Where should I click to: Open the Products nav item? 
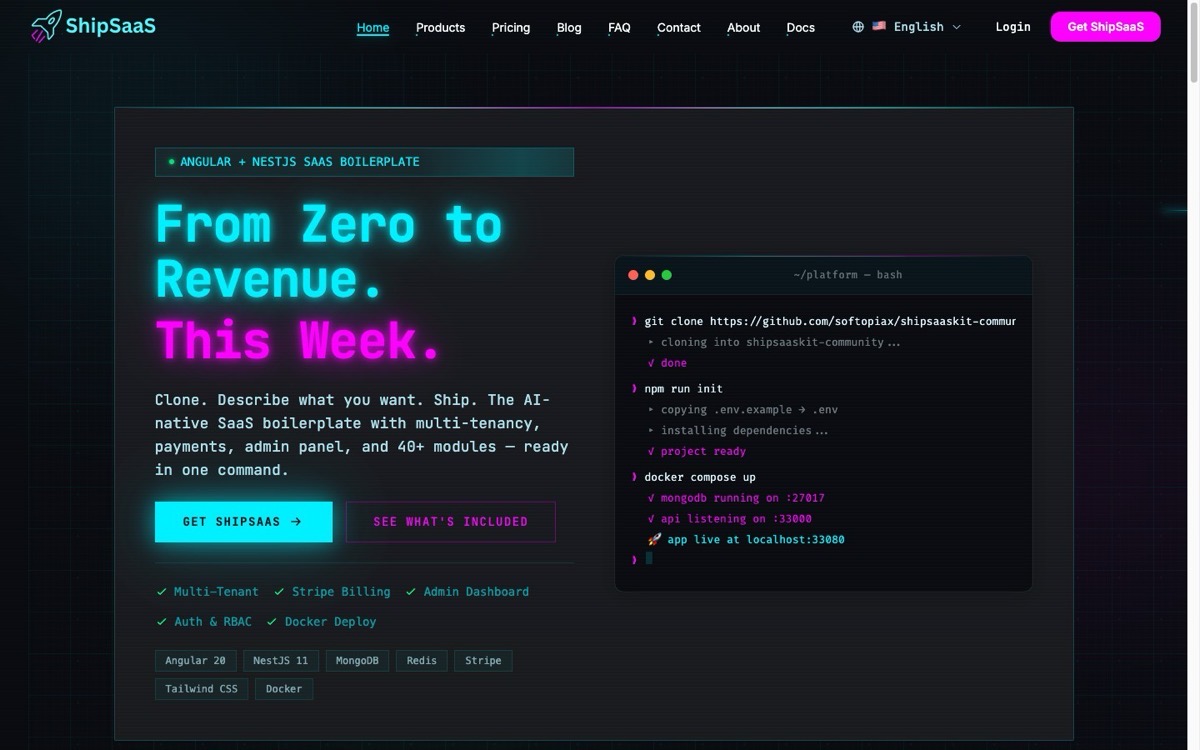(x=440, y=27)
